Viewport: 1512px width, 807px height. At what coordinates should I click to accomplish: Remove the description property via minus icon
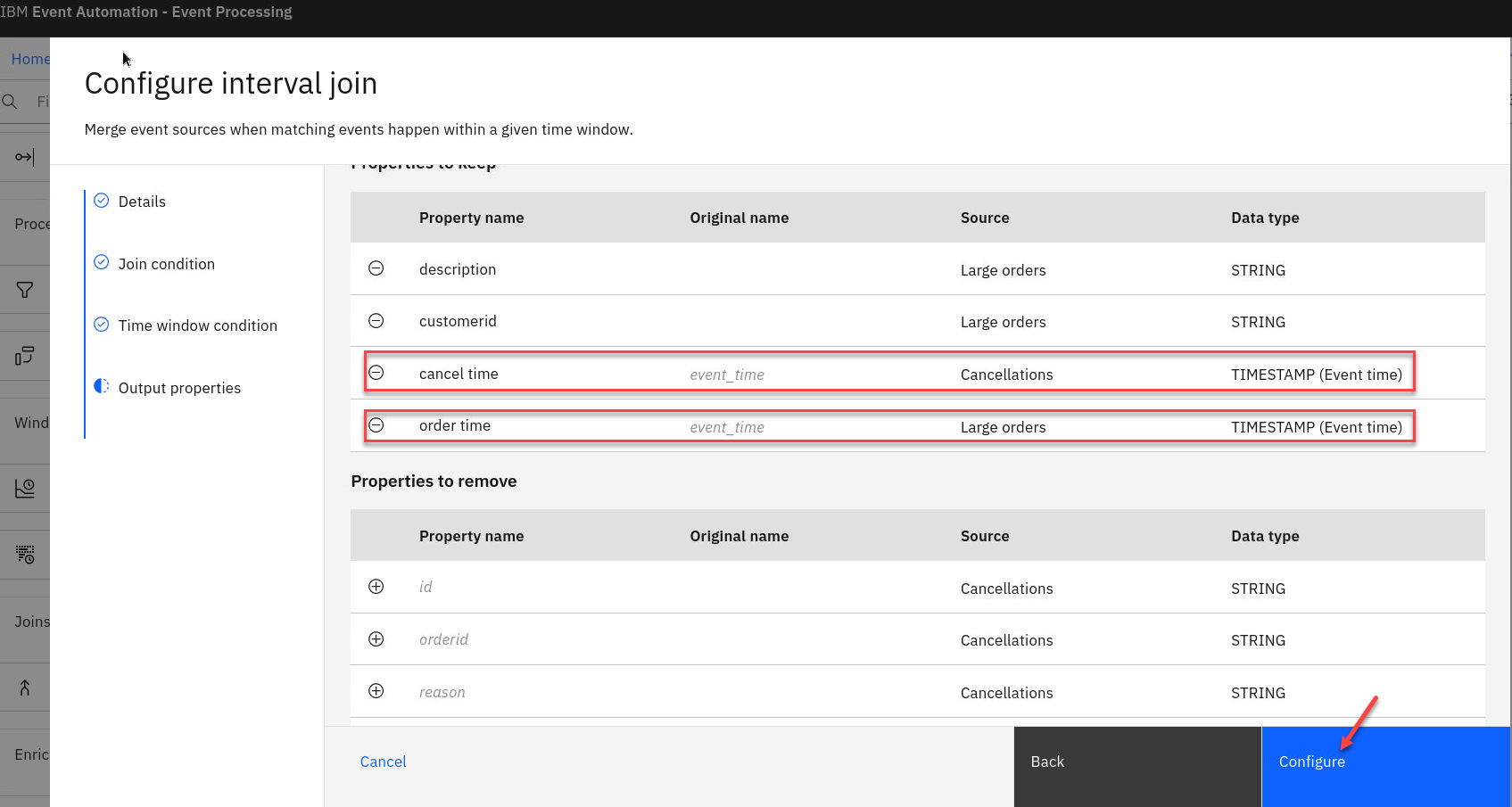(x=376, y=268)
